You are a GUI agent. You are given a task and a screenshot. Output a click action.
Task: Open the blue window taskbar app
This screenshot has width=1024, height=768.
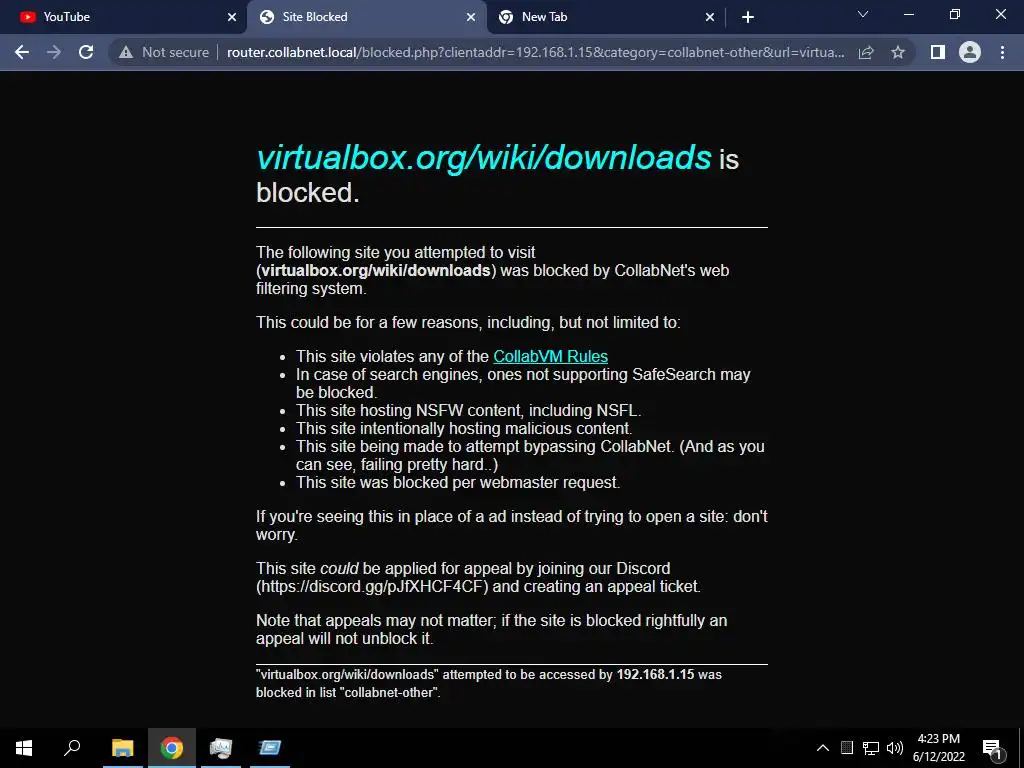pyautogui.click(x=270, y=748)
